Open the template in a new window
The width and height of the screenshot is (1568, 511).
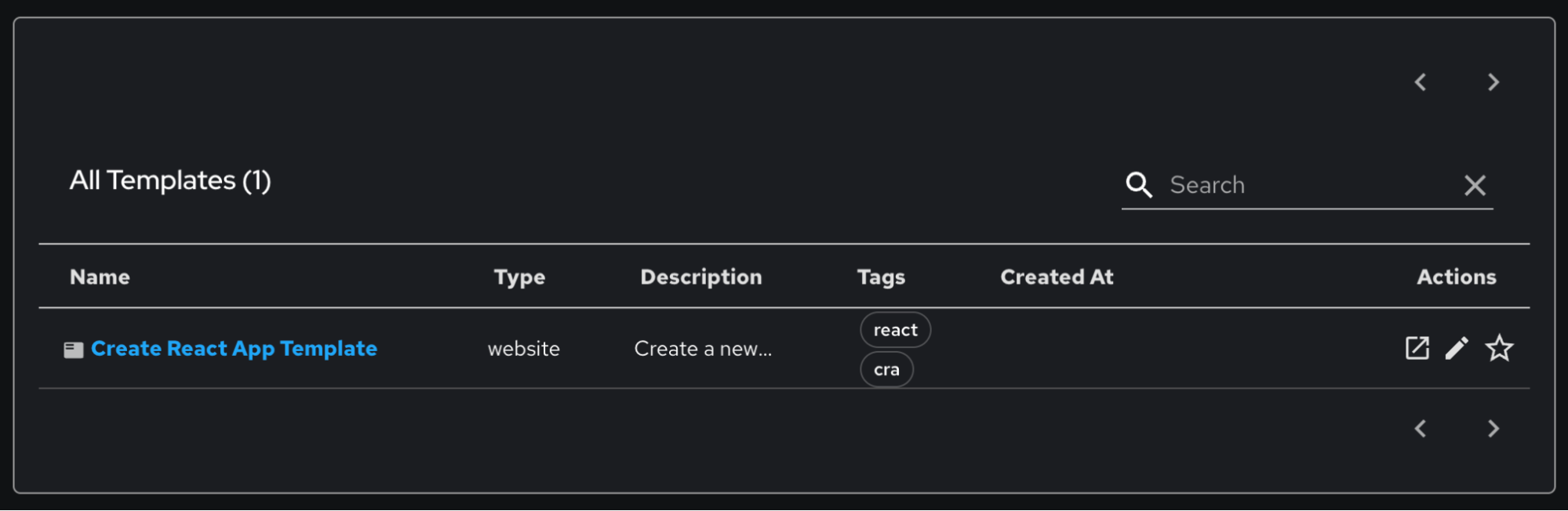(1417, 348)
